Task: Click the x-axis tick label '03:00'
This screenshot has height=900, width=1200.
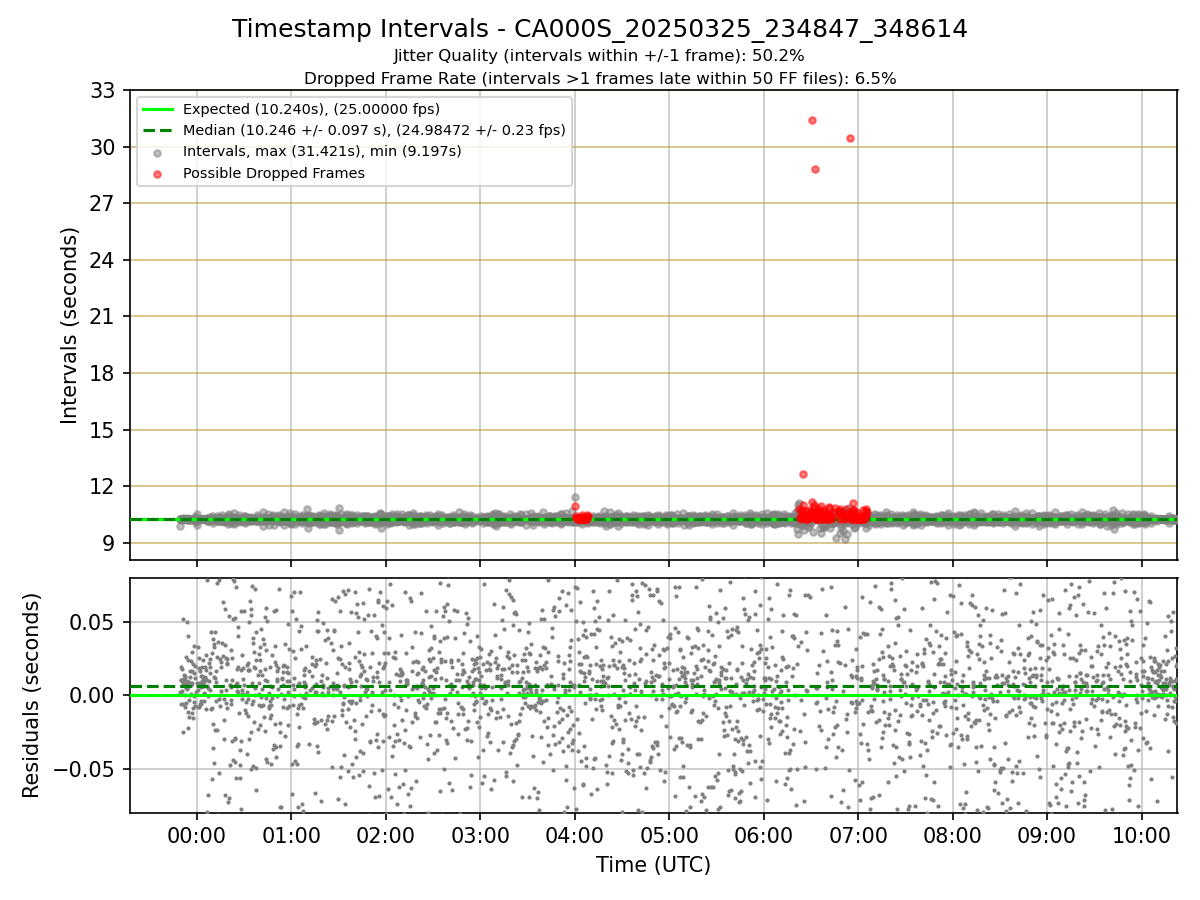Action: click(x=480, y=835)
